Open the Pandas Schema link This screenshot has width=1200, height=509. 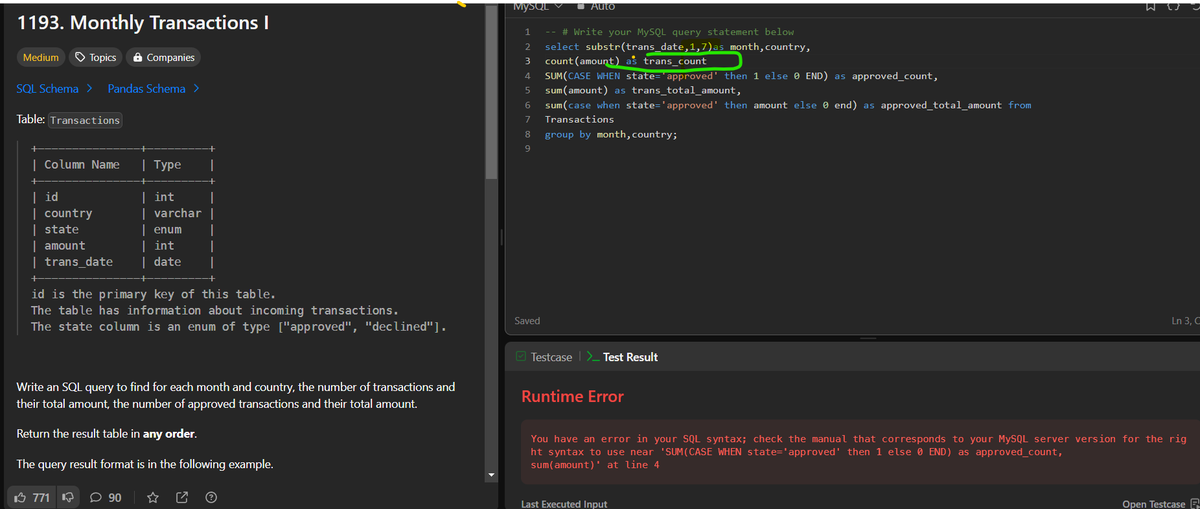point(154,89)
